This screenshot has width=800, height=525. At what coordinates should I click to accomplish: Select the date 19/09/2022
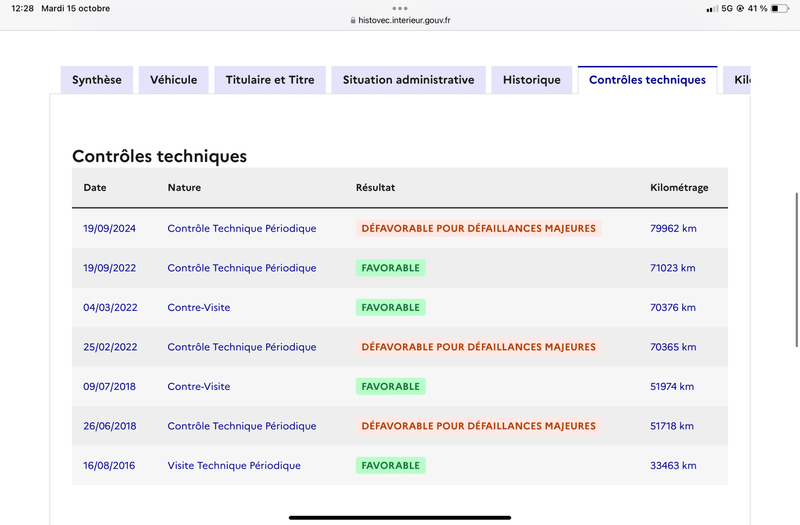coord(110,268)
